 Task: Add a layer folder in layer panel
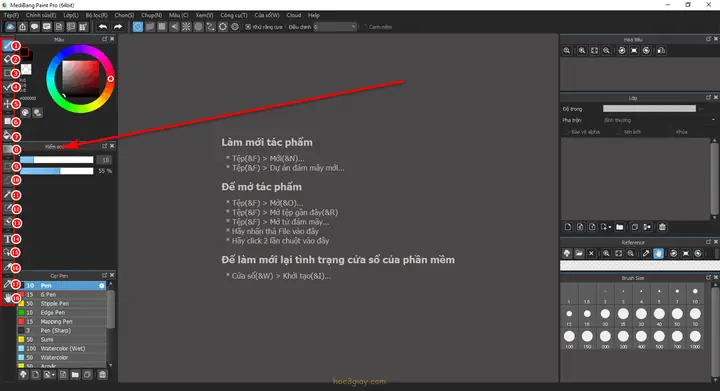tap(619, 227)
